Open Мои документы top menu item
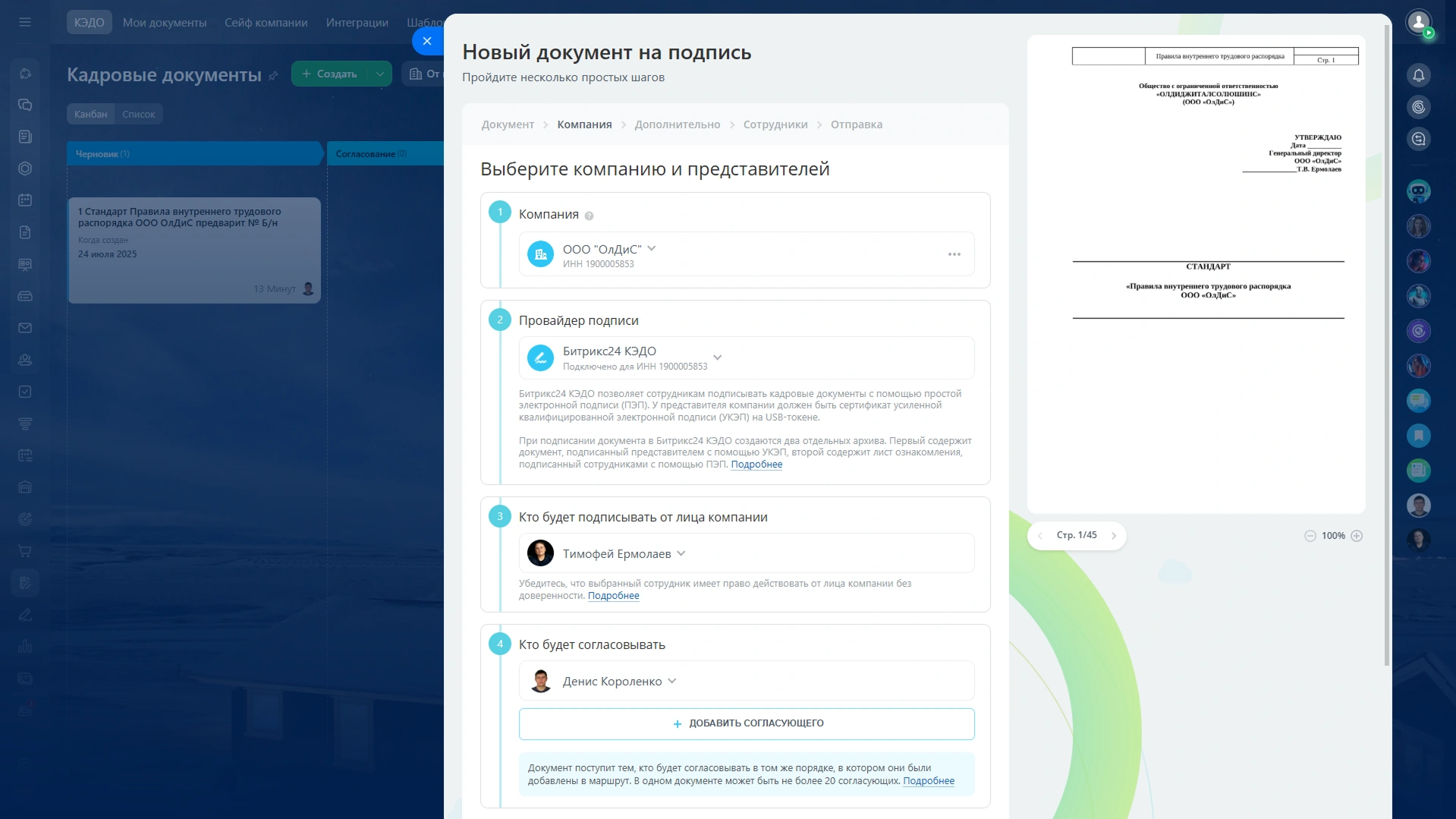Viewport: 1456px width, 819px height. 165,23
